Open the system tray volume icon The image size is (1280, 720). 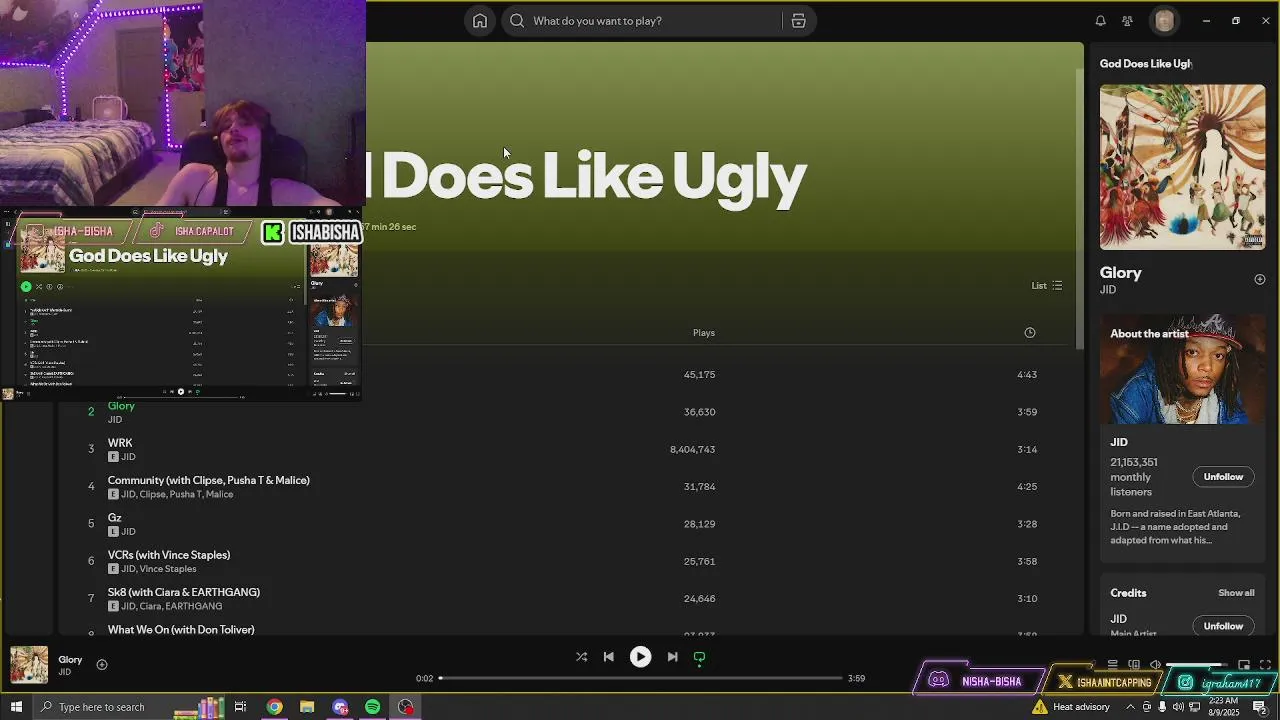1177,707
